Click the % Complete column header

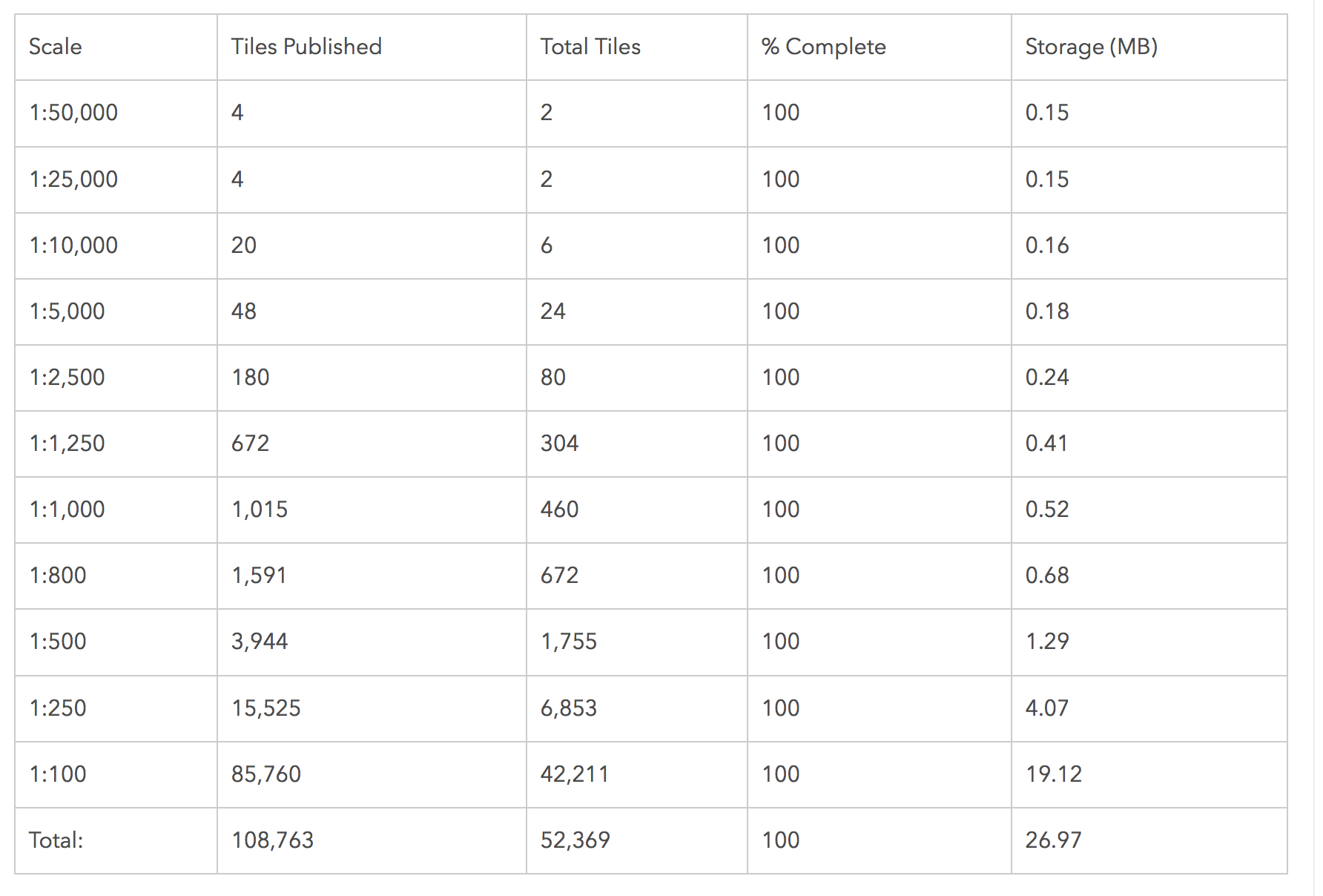point(824,47)
